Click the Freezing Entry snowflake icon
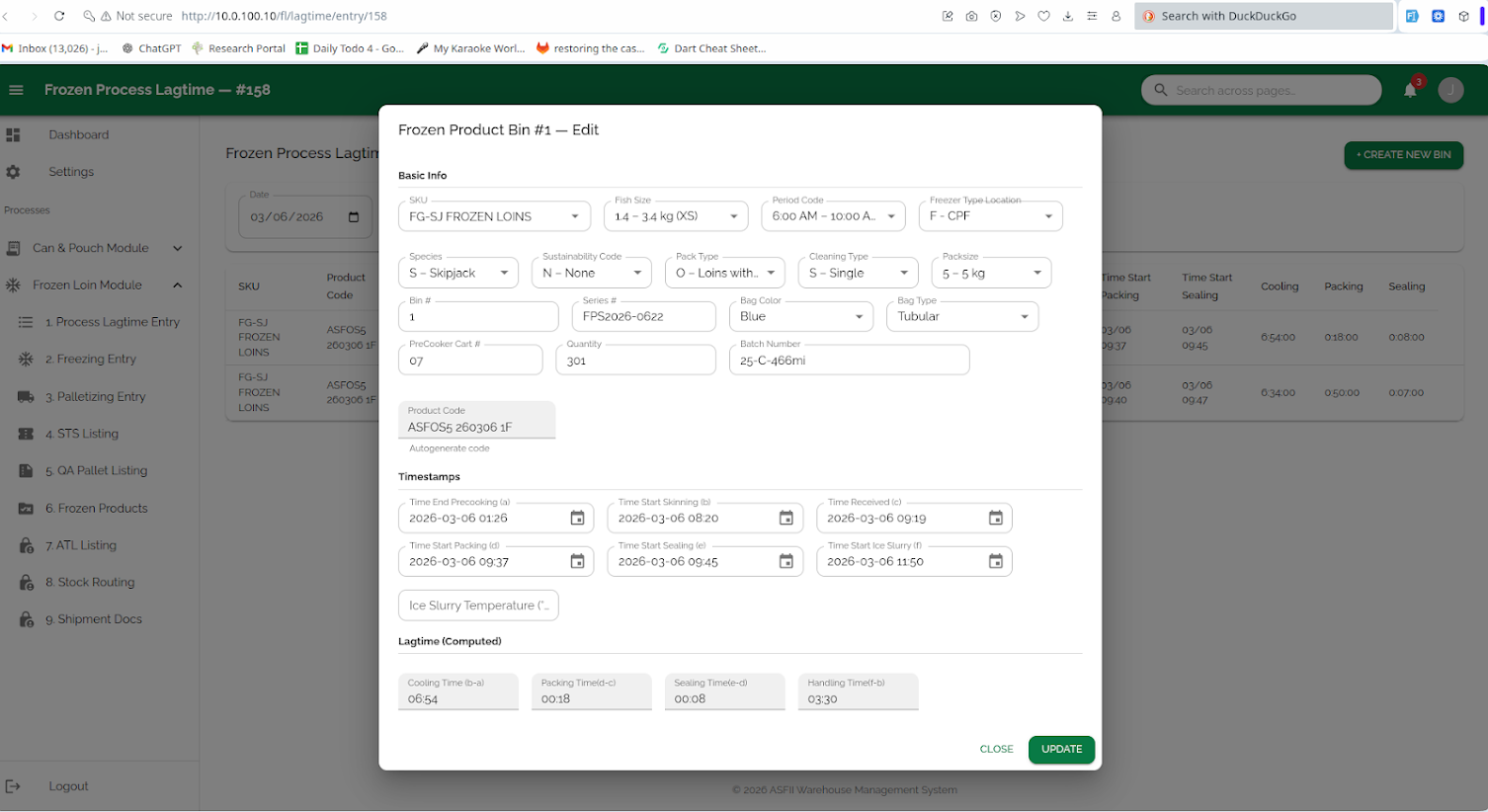This screenshot has width=1488, height=812. [26, 360]
